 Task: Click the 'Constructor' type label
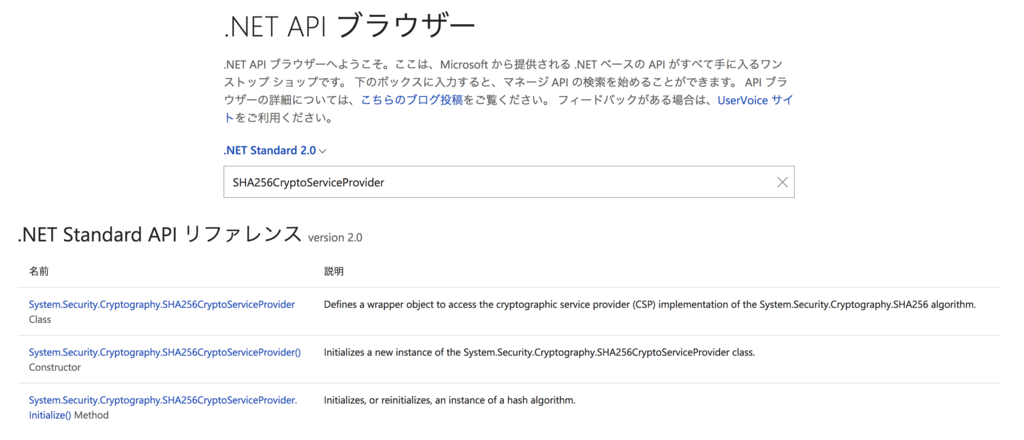tap(55, 367)
